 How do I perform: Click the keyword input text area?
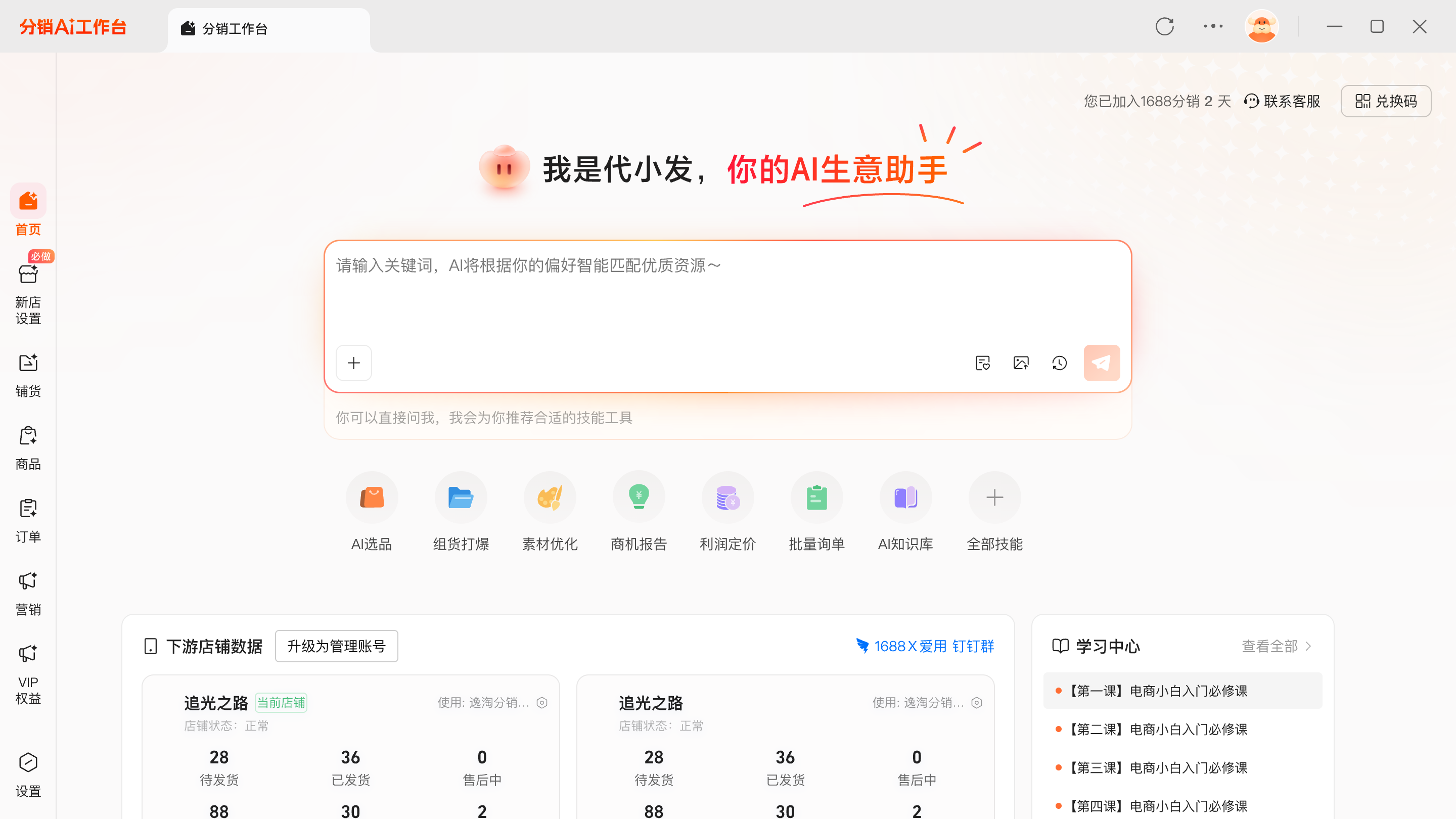point(727,294)
